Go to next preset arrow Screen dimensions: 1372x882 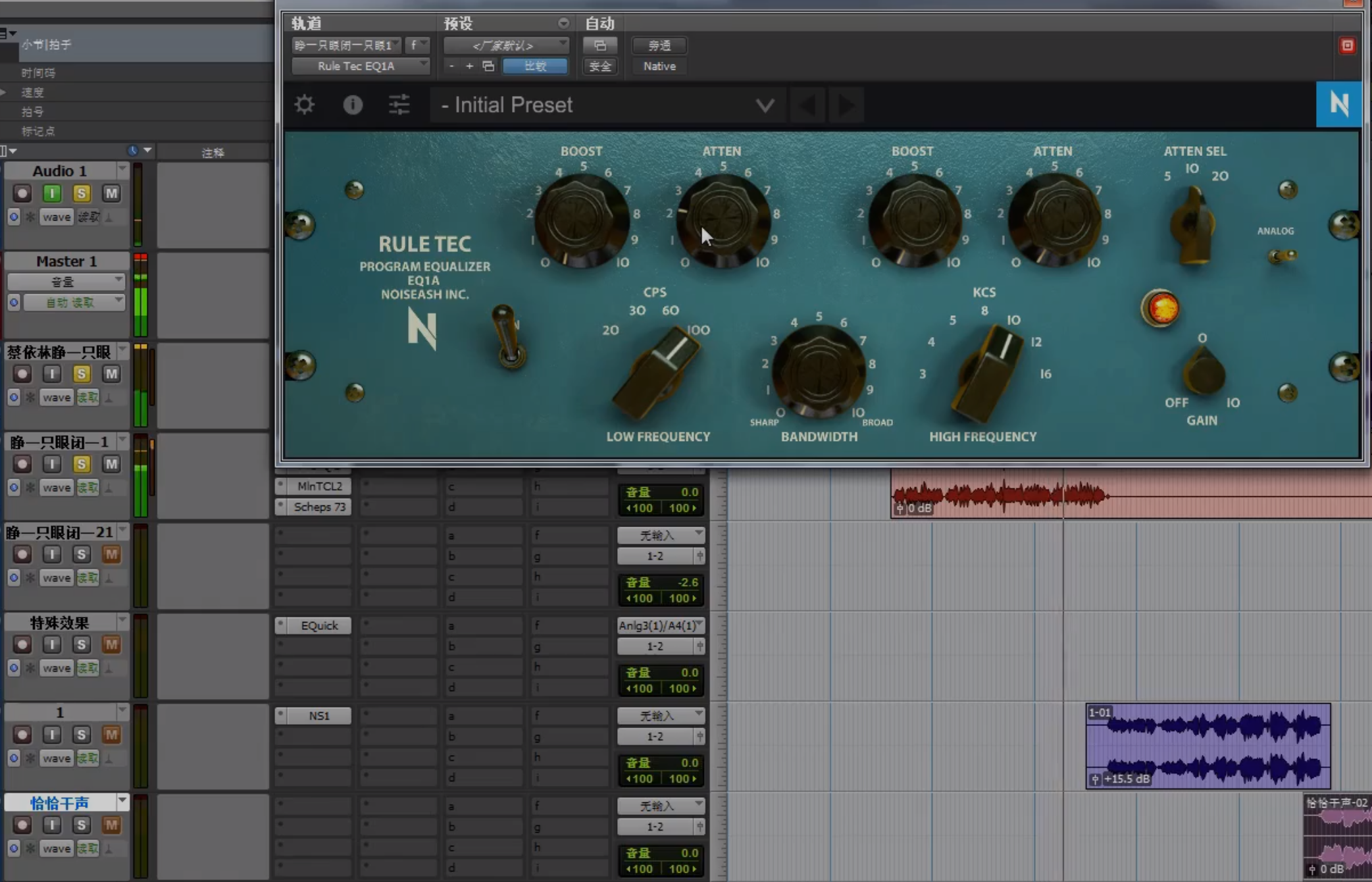[847, 105]
